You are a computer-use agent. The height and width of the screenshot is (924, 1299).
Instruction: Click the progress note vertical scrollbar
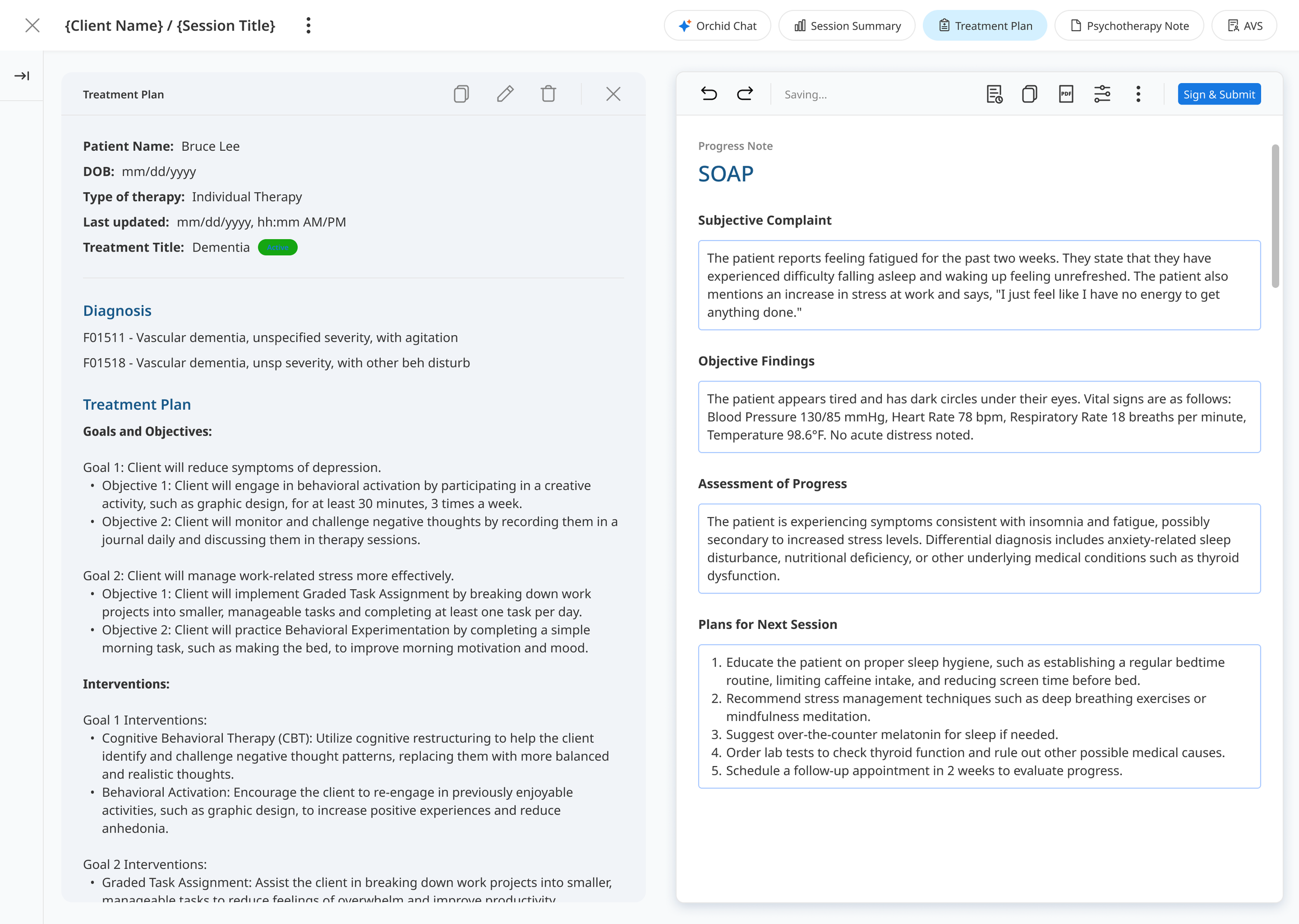pos(1275,216)
